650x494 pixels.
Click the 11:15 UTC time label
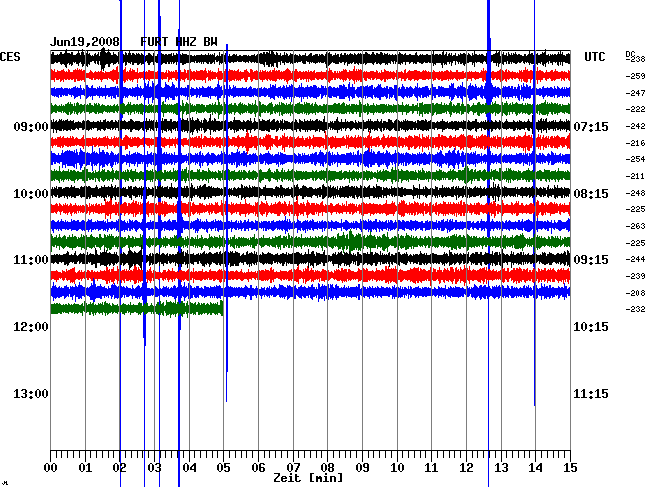click(591, 393)
